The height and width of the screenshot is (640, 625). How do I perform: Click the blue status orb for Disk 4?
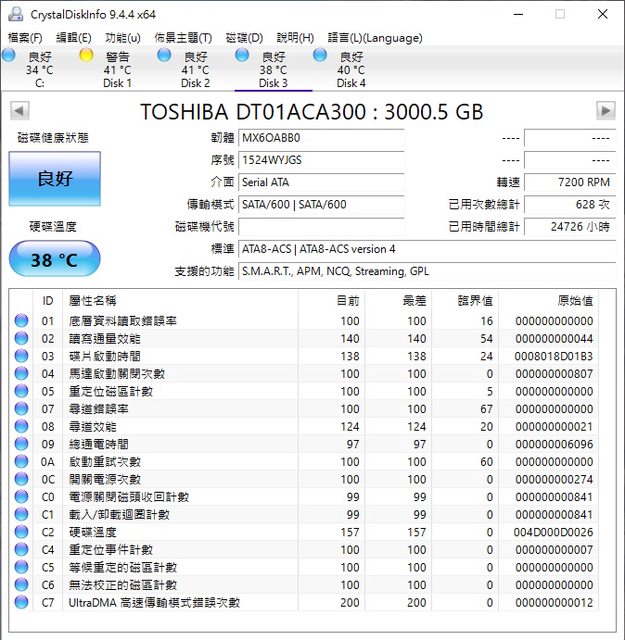[x=320, y=56]
